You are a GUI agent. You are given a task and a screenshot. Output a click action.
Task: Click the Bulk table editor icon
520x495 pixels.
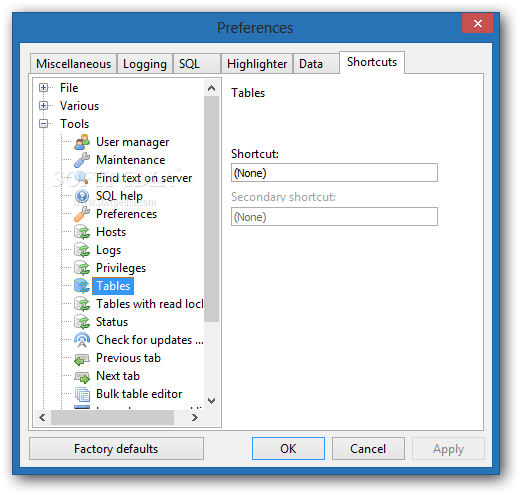click(82, 394)
